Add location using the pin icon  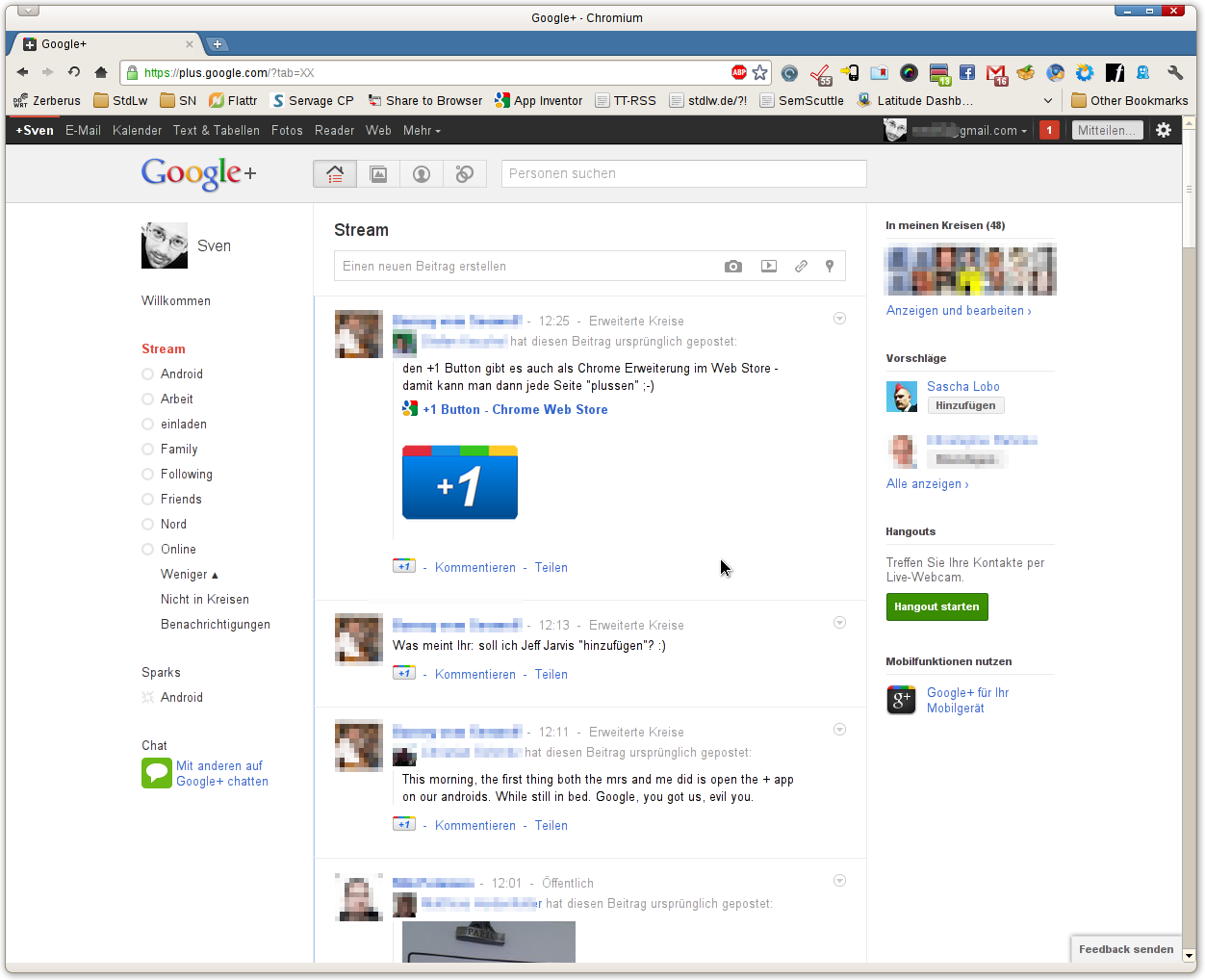830,267
